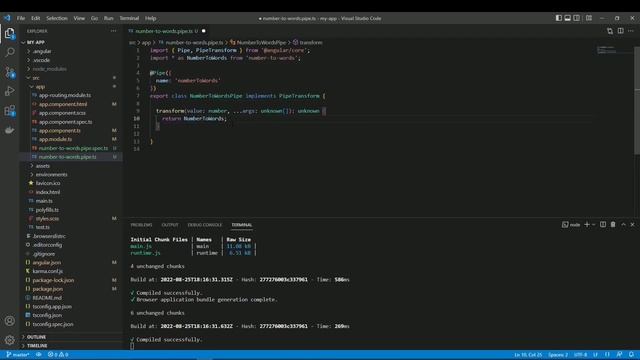Switch to the Output tab

170,225
